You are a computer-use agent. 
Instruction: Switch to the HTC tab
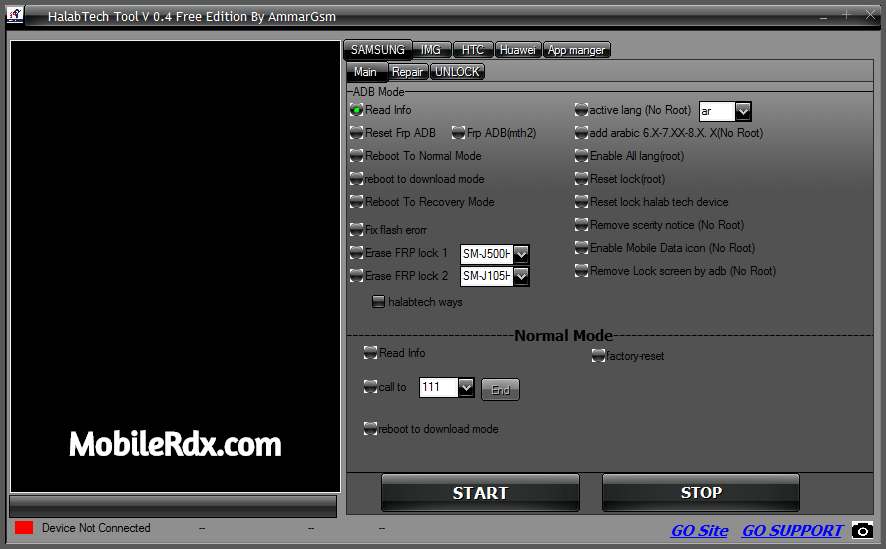(473, 50)
